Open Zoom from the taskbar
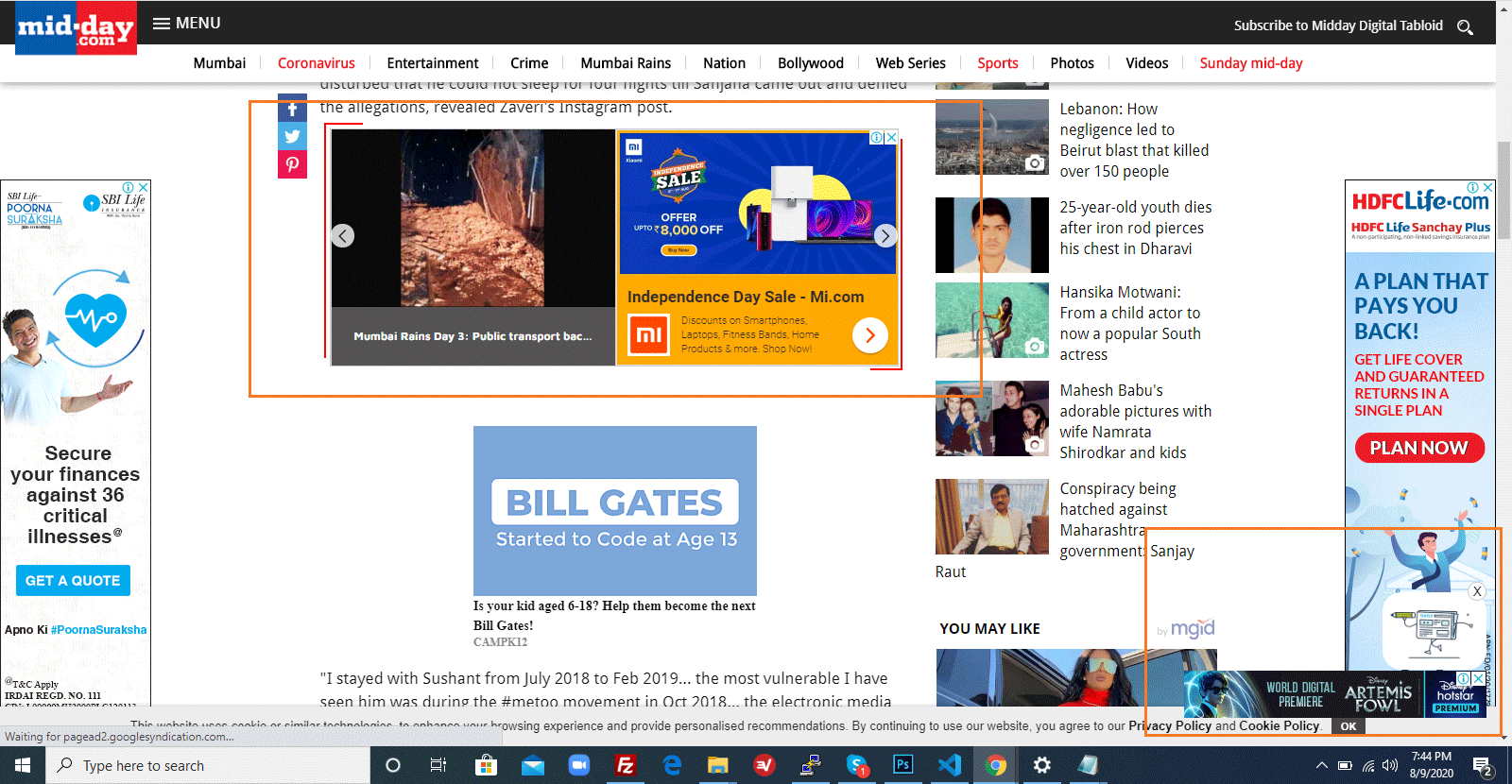Image resolution: width=1512 pixels, height=784 pixels. pyautogui.click(x=578, y=765)
